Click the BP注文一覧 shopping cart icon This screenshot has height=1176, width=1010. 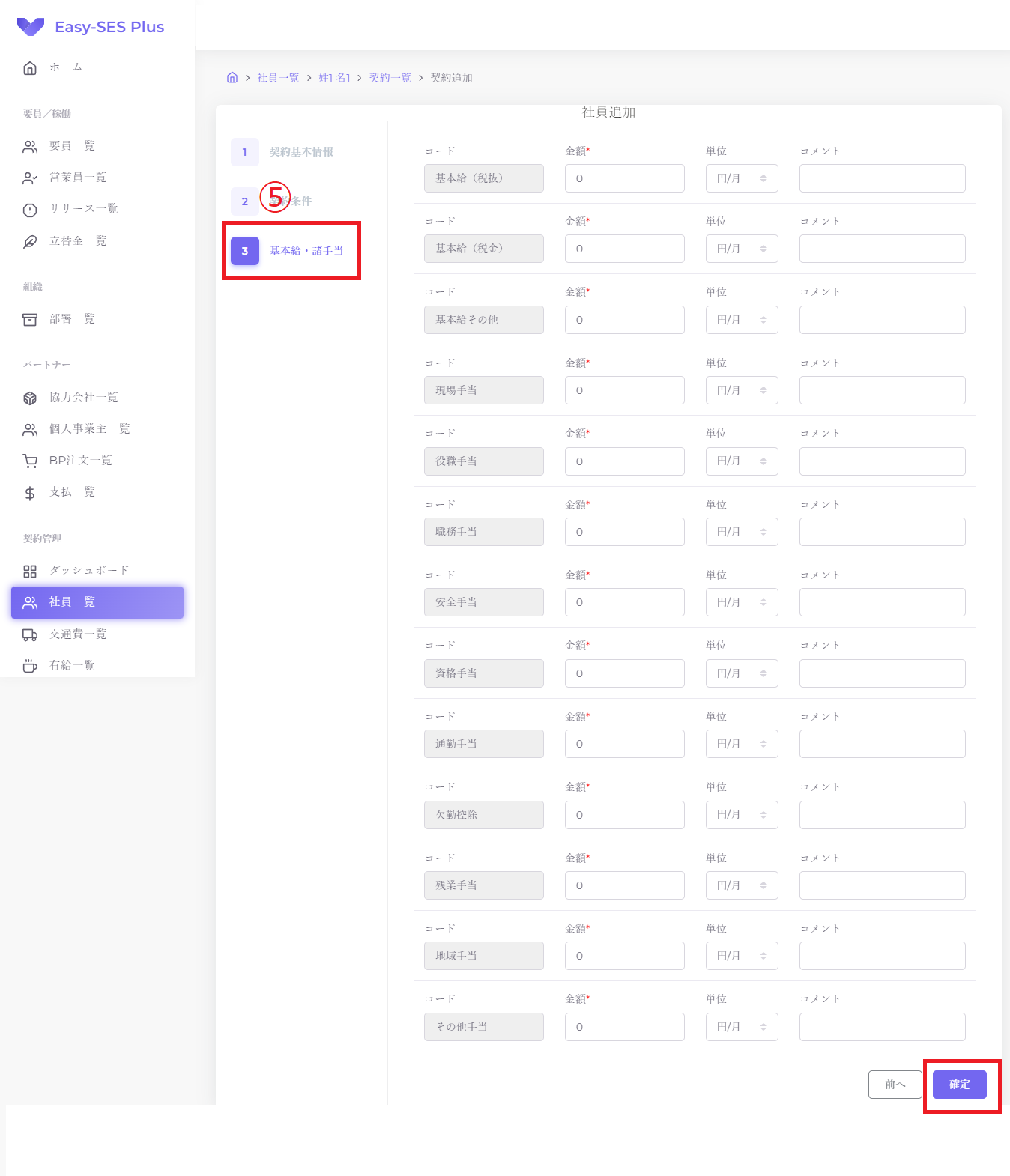click(x=30, y=461)
